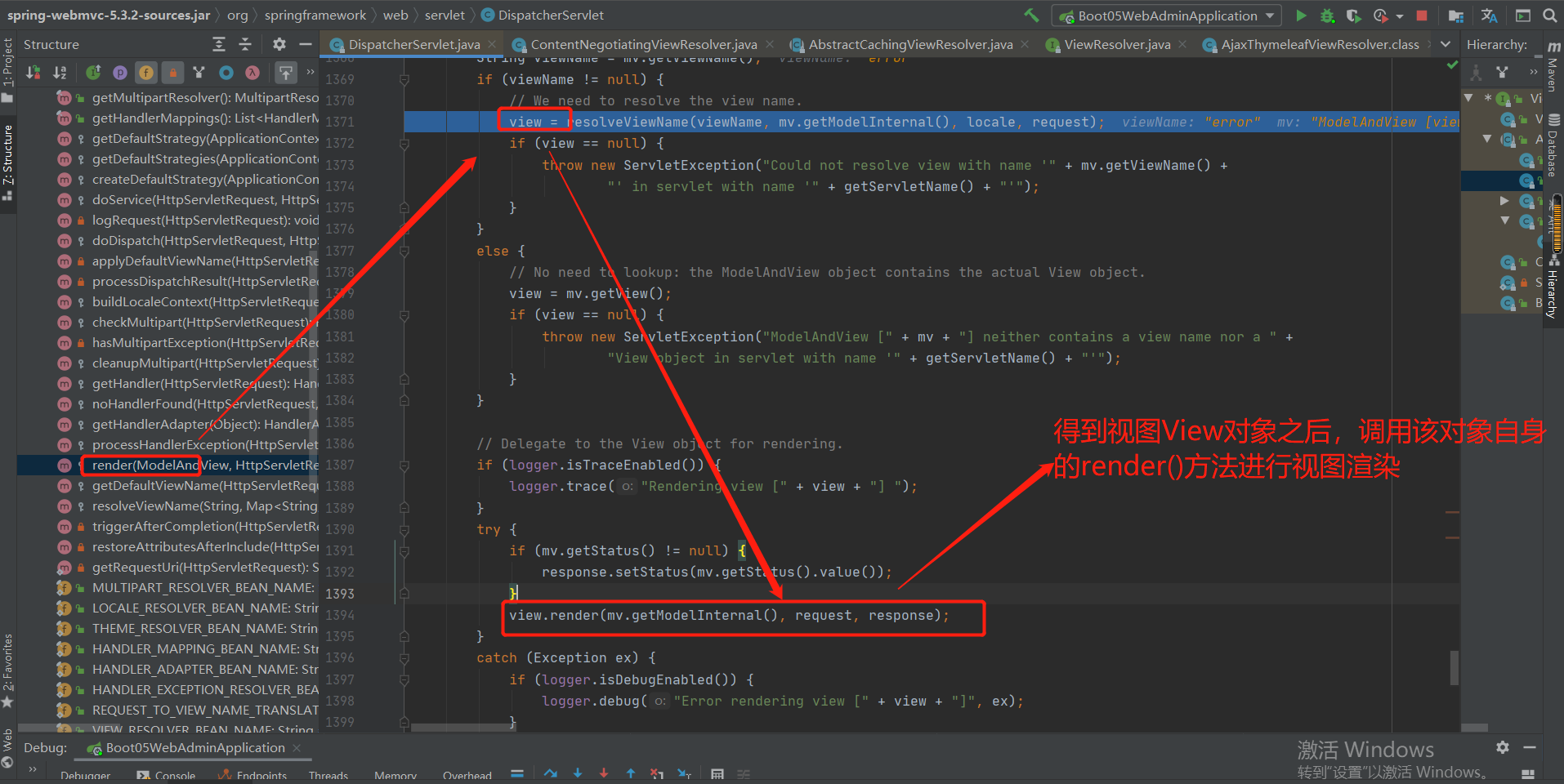Switch to the AbstractCachingViewResolver.java tab

tap(910, 44)
